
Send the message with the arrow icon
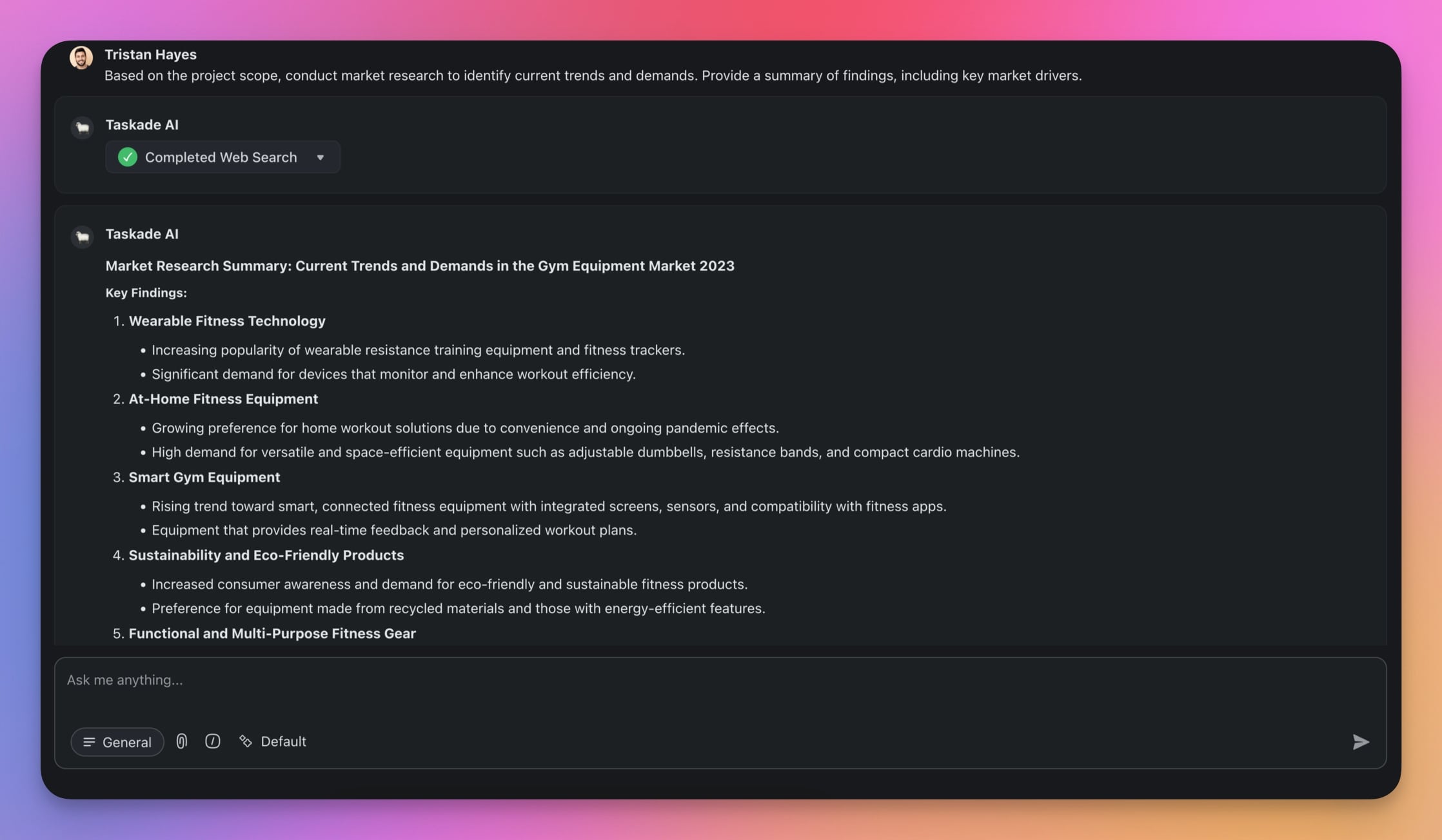click(1360, 742)
